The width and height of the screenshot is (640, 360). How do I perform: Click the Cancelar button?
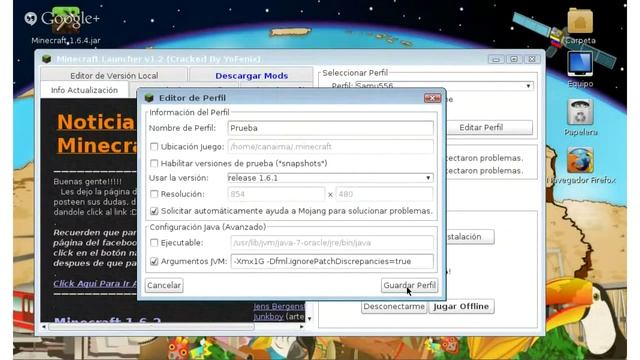[164, 285]
